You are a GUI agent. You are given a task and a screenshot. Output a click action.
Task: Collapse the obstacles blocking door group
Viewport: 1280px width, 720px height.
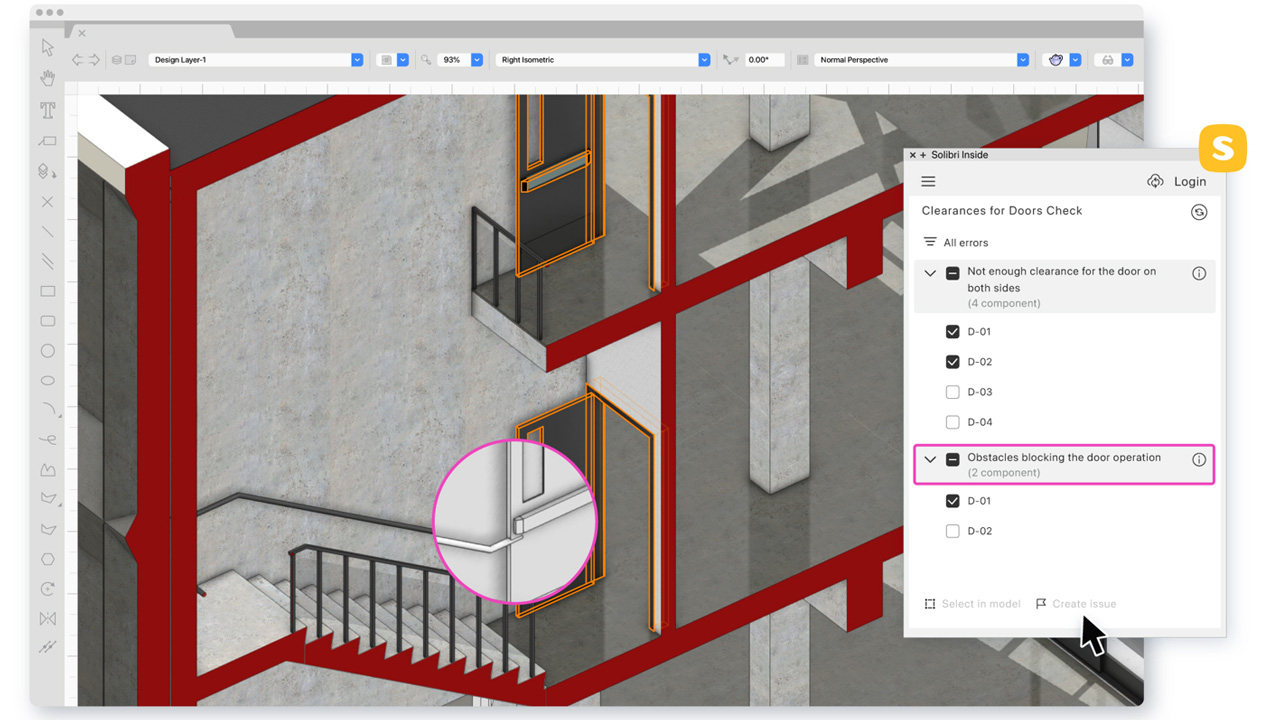[930, 460]
